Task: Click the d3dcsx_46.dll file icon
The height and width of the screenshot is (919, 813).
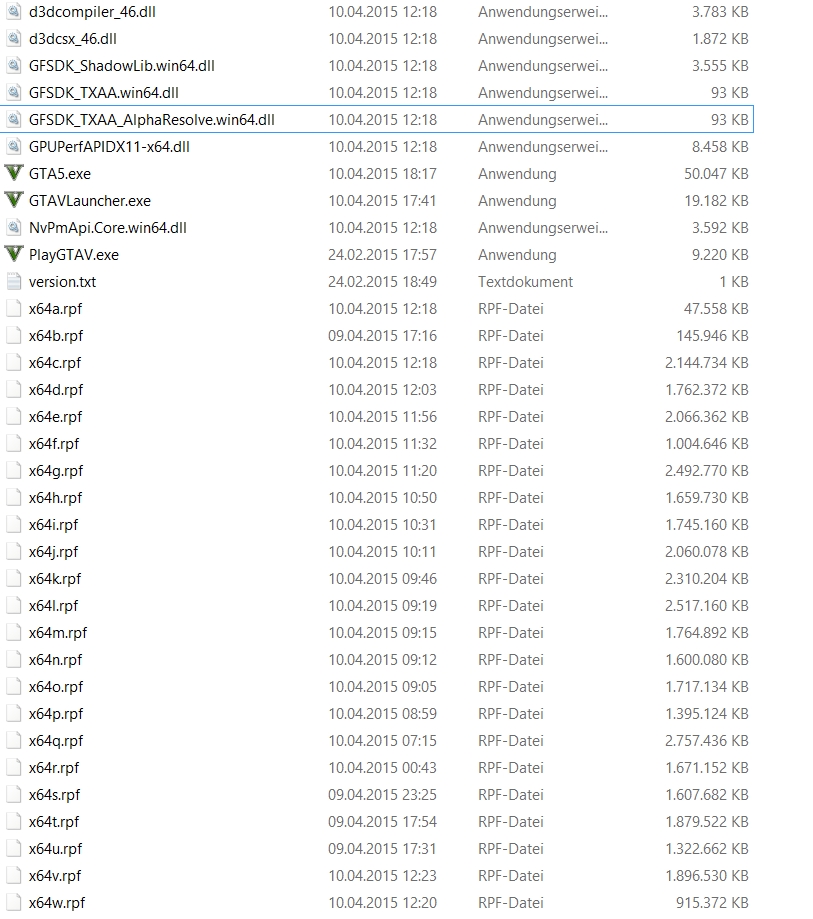Action: pyautogui.click(x=13, y=39)
